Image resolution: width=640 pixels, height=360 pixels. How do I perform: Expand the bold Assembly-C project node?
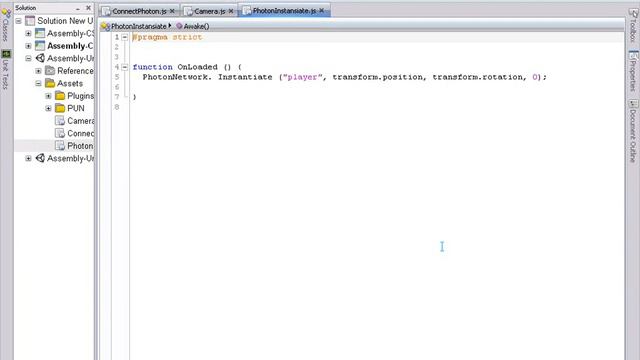28,46
